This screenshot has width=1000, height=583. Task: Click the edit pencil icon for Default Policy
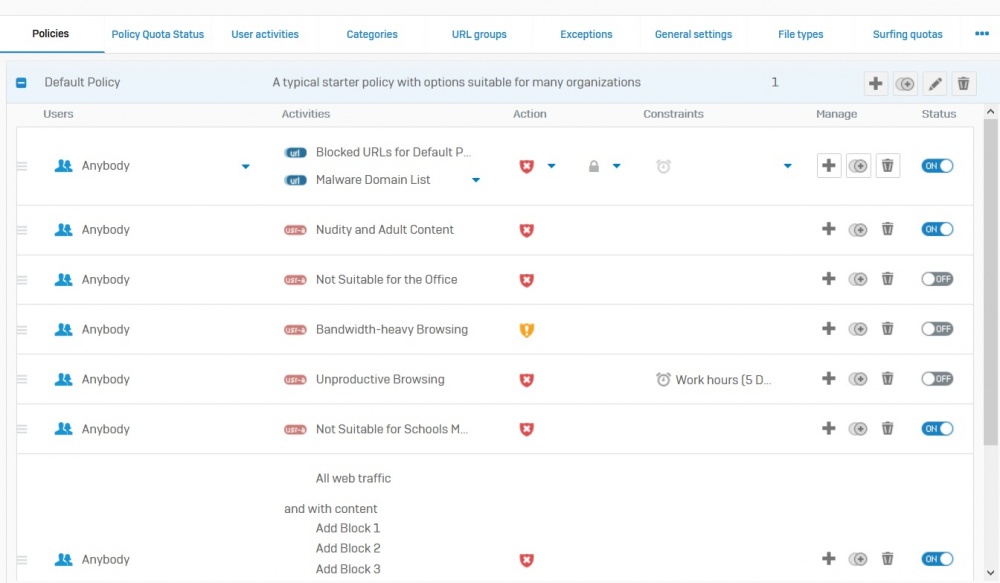[934, 84]
